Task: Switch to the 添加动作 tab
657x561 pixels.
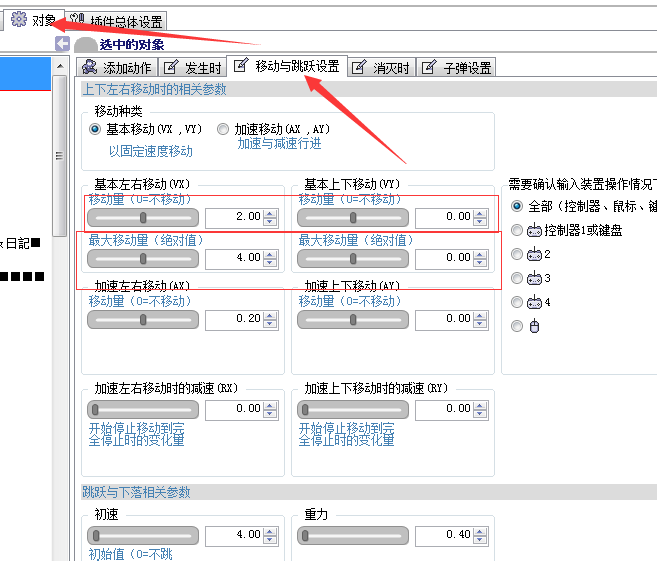Action: pos(117,67)
